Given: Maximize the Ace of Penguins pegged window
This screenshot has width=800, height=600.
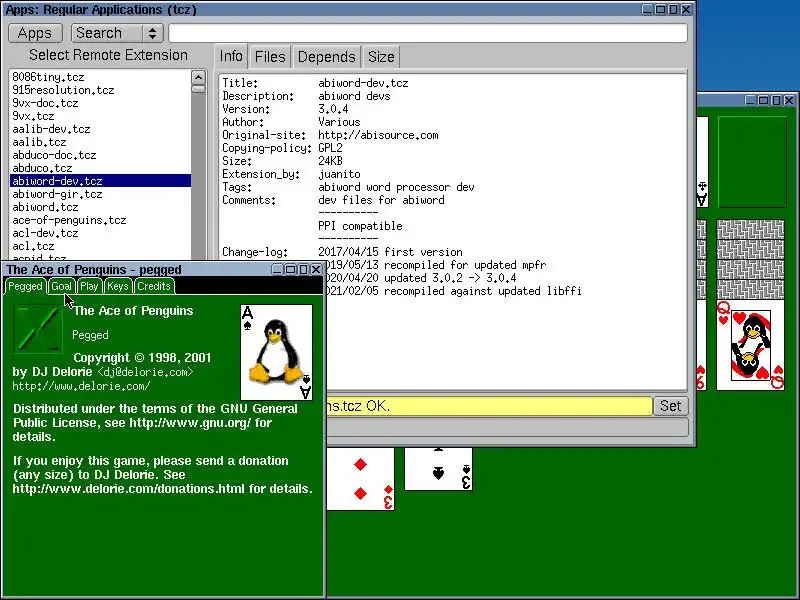Looking at the screenshot, I should pos(290,269).
